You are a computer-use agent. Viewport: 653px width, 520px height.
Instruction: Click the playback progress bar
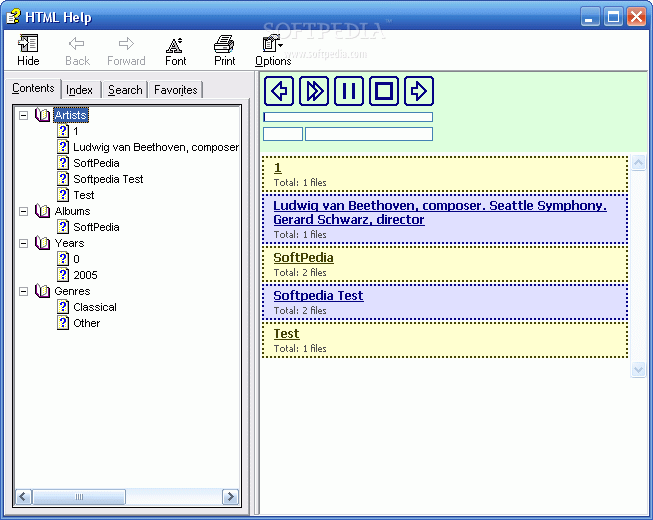tap(348, 117)
